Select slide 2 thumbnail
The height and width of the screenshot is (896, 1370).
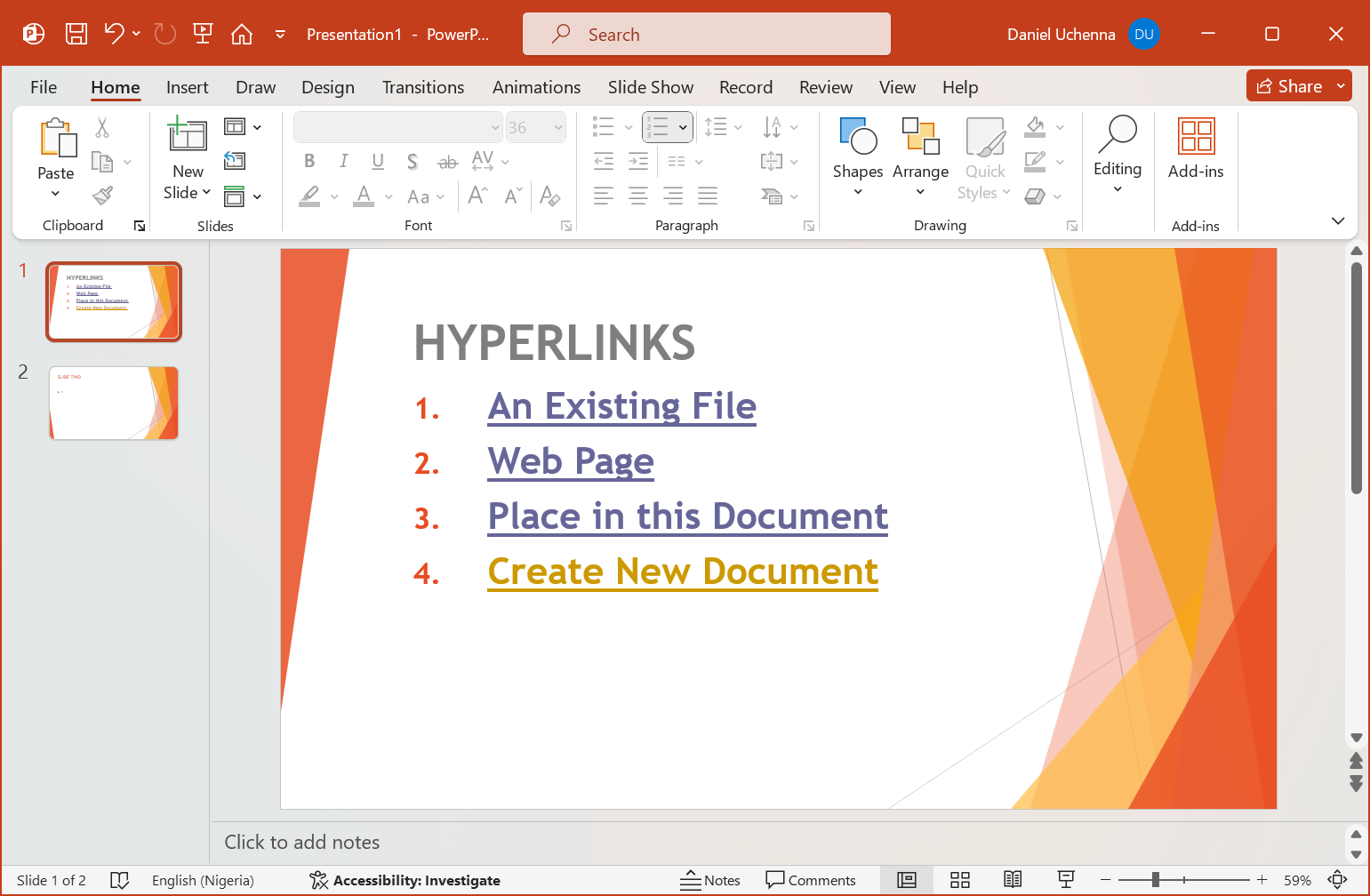pyautogui.click(x=113, y=403)
